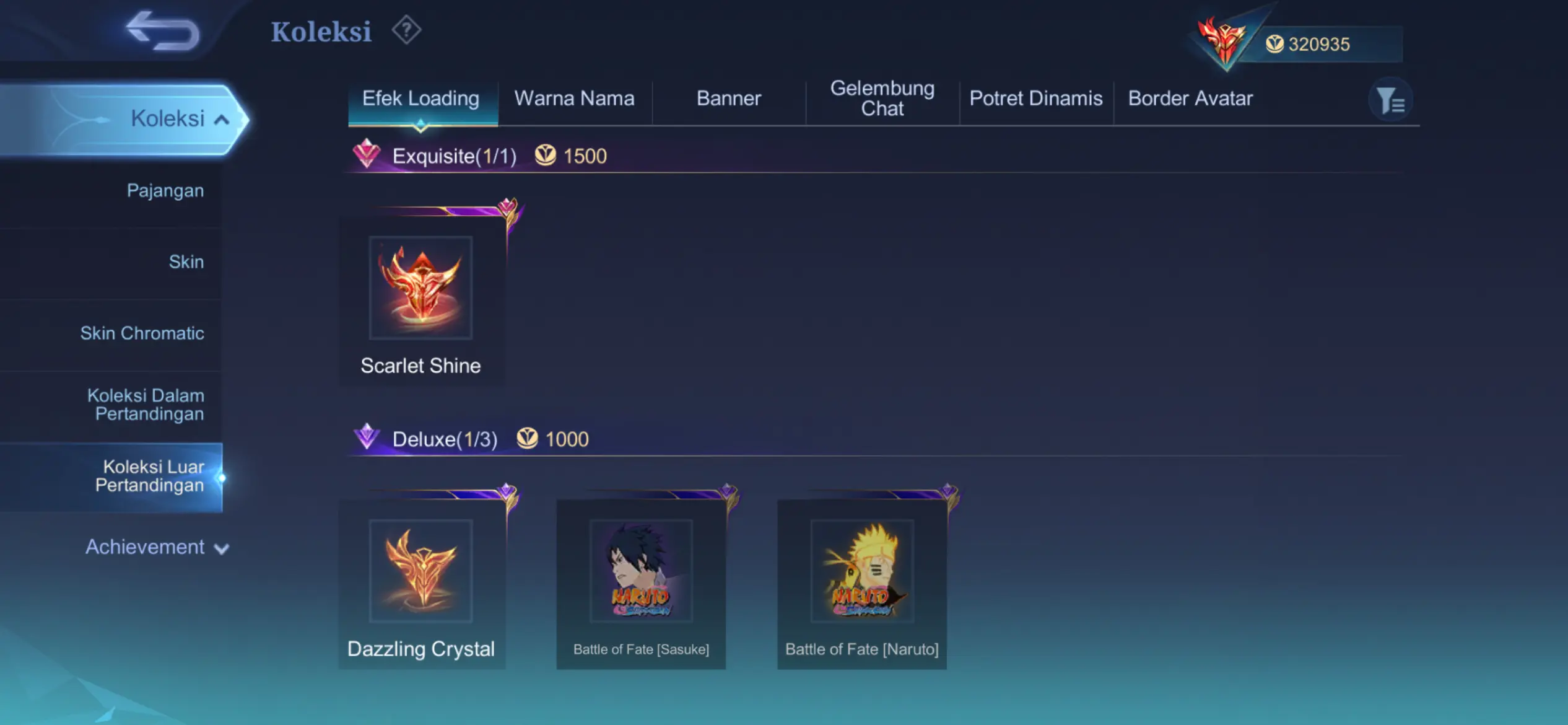The height and width of the screenshot is (725, 1568).
Task: Tap the back arrow icon
Action: 163,30
